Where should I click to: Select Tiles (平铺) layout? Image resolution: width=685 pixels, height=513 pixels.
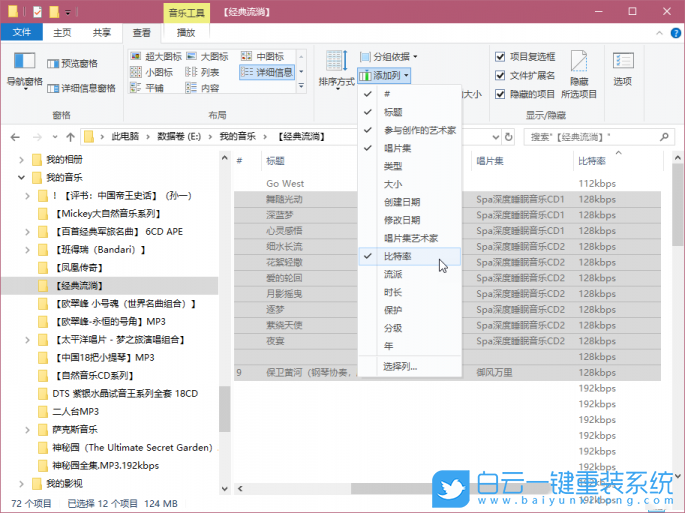point(147,88)
